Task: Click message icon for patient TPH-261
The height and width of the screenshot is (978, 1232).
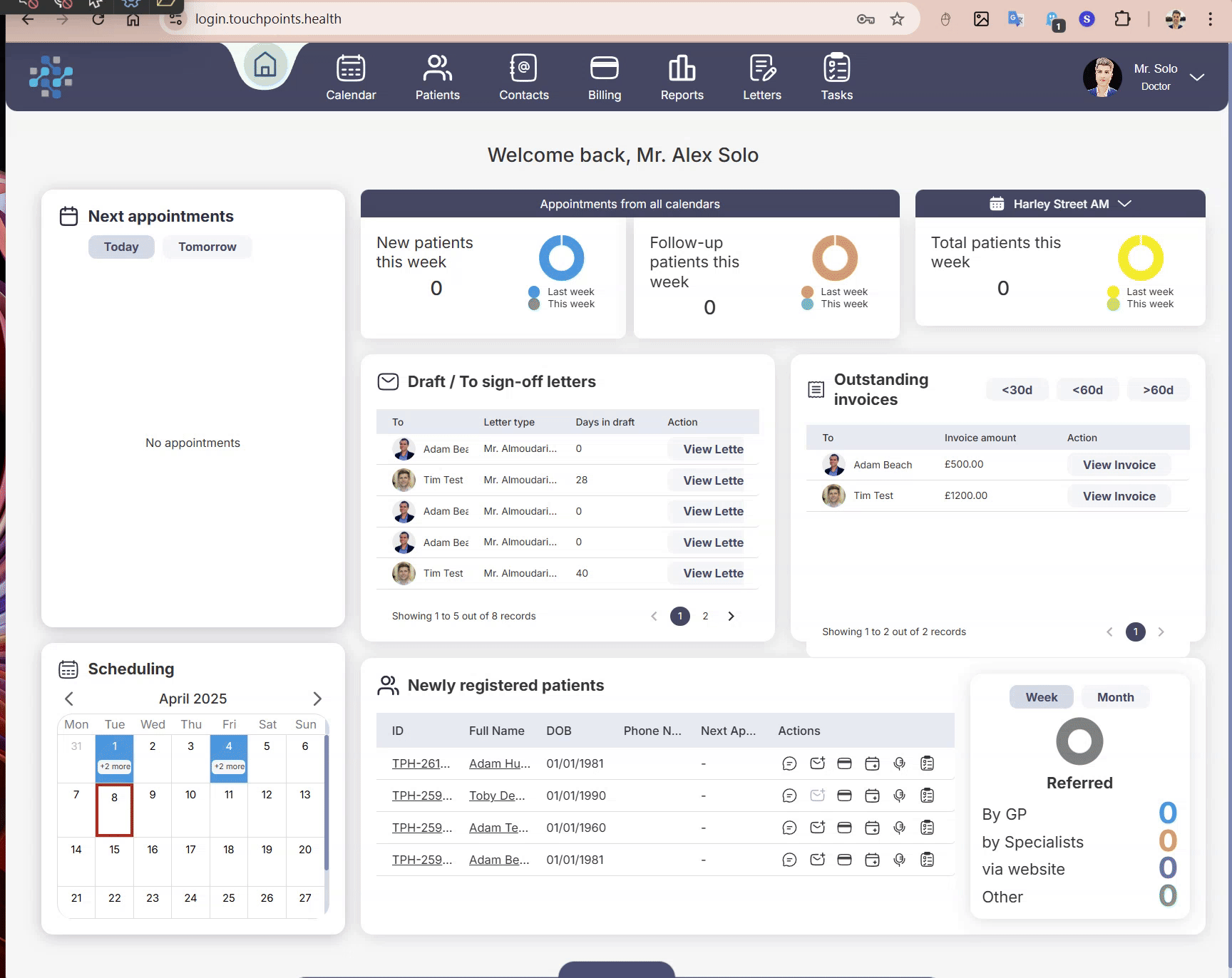Action: click(x=789, y=764)
